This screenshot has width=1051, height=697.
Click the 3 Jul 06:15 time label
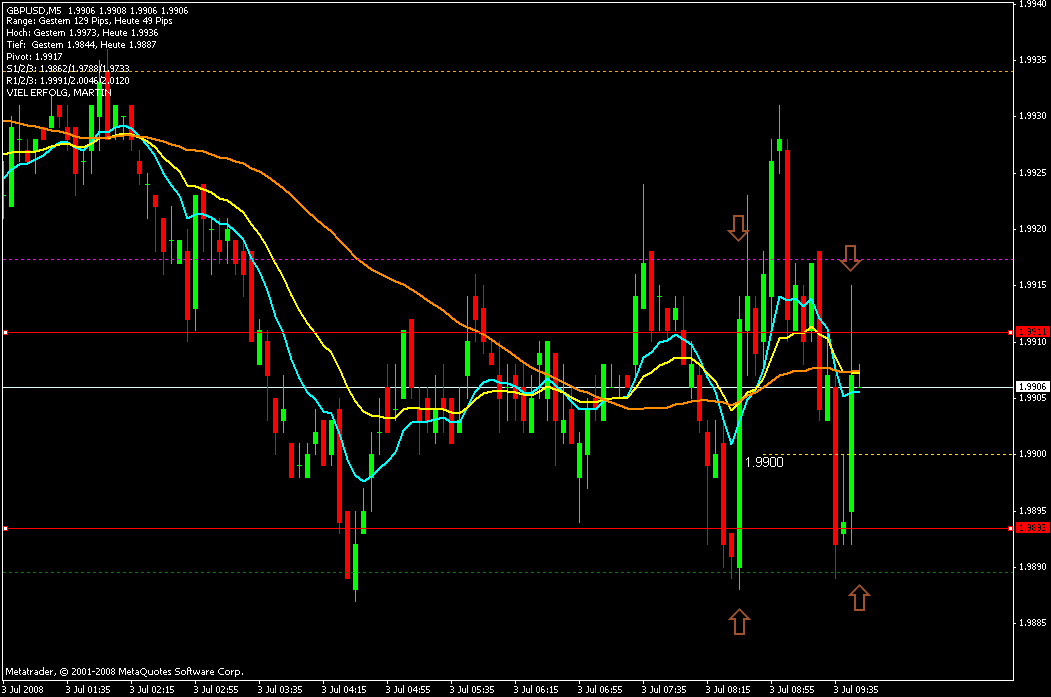click(536, 689)
